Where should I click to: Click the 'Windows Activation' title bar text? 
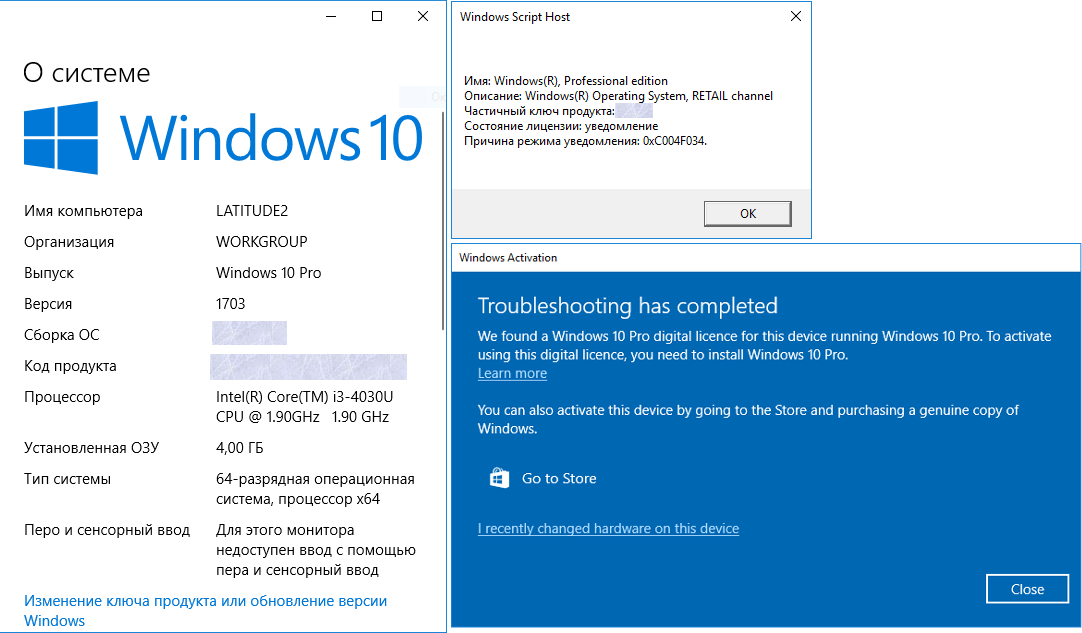click(508, 257)
